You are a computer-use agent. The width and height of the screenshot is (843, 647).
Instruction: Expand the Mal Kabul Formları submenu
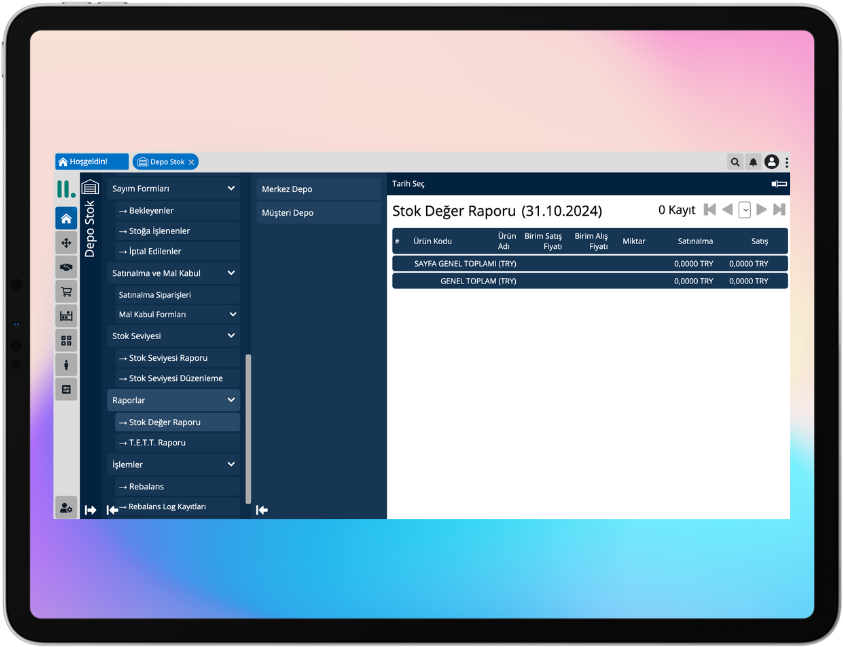pyautogui.click(x=231, y=314)
